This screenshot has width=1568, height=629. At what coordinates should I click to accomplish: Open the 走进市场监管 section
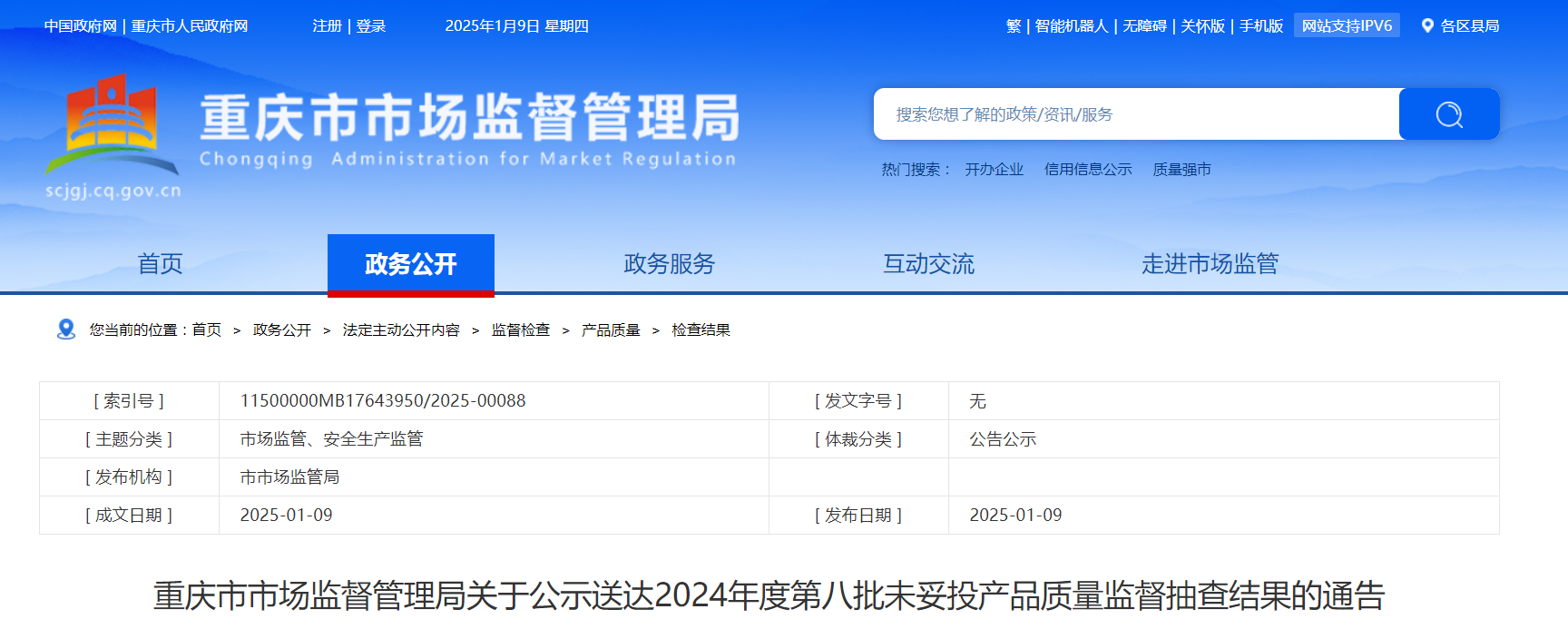pyautogui.click(x=1209, y=264)
